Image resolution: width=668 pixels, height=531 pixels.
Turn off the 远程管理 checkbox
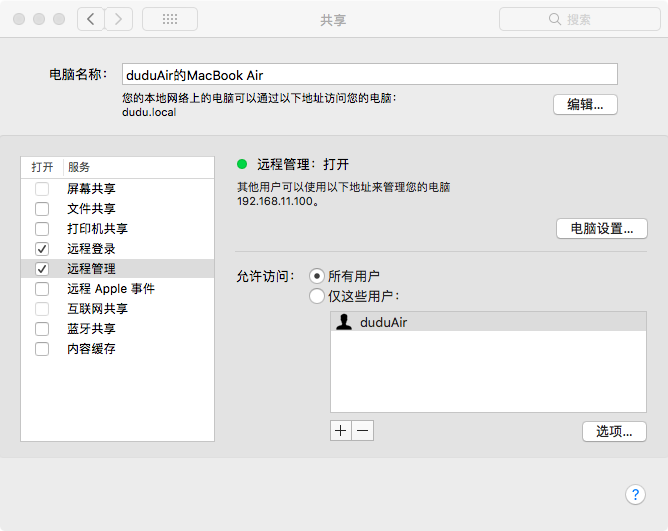(42, 269)
